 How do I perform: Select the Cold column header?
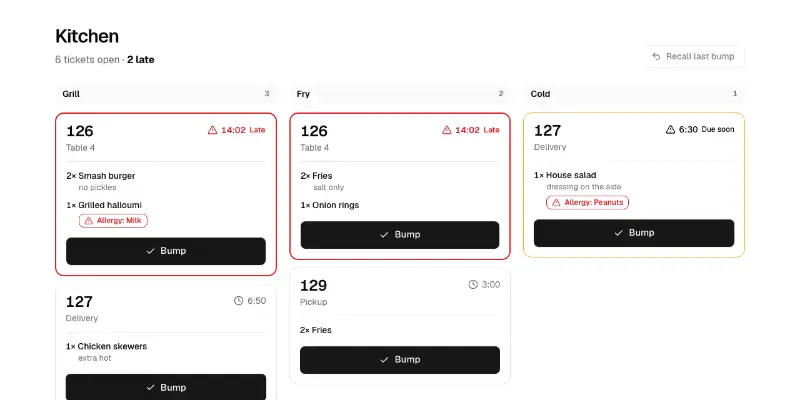click(634, 94)
